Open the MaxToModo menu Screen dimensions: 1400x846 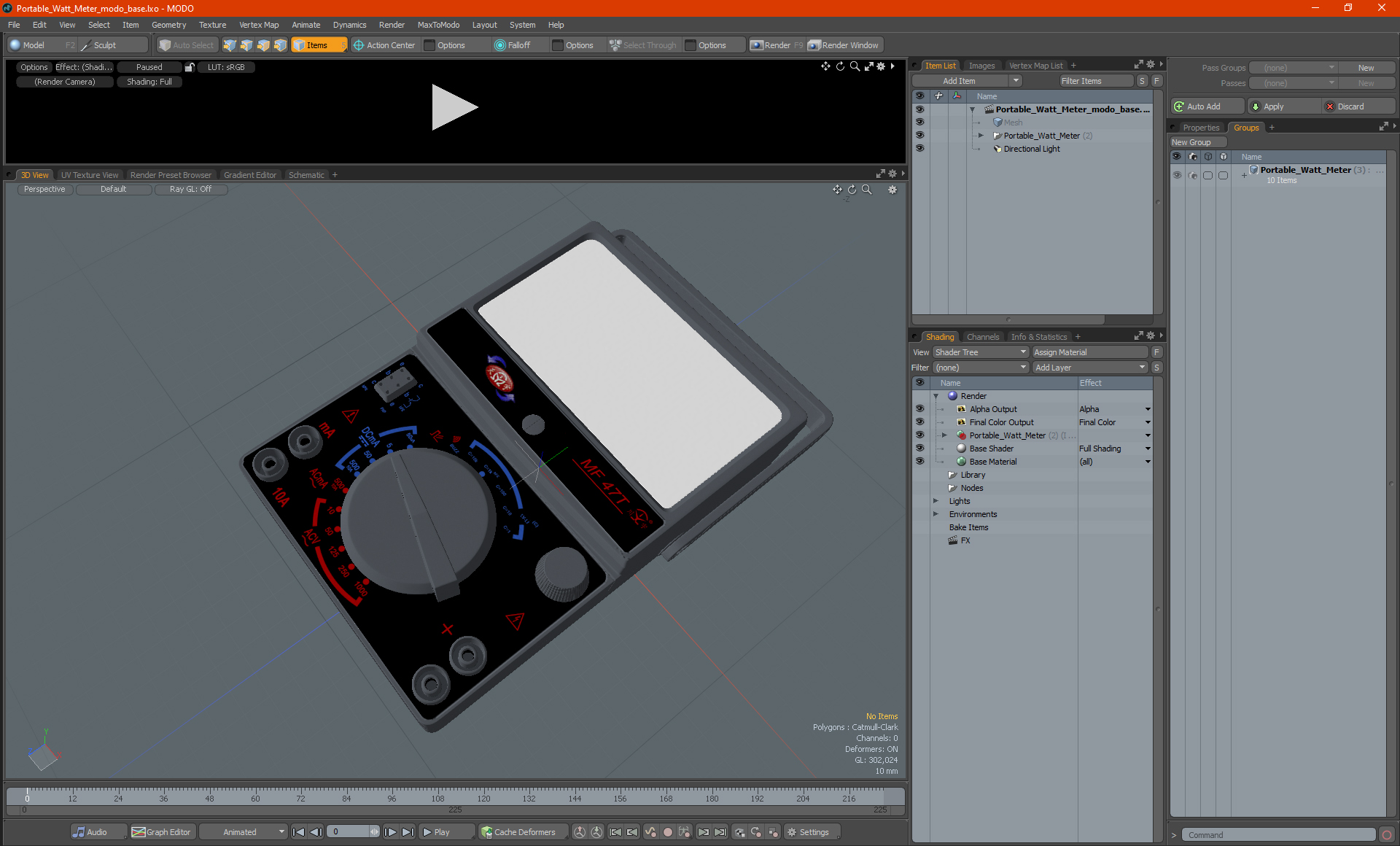point(438,25)
